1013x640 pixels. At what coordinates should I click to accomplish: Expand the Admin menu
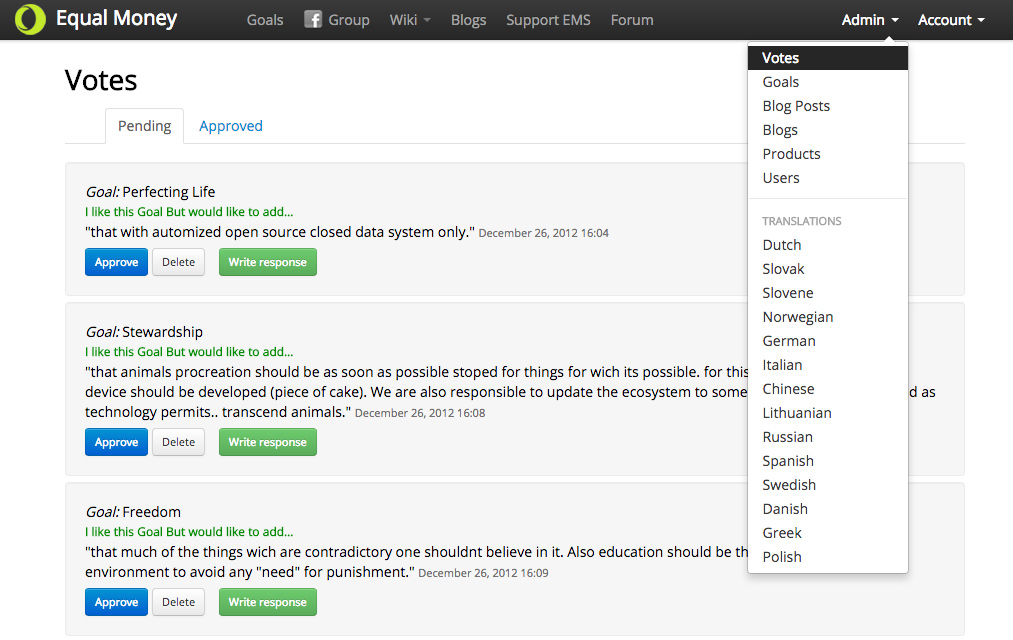(868, 19)
